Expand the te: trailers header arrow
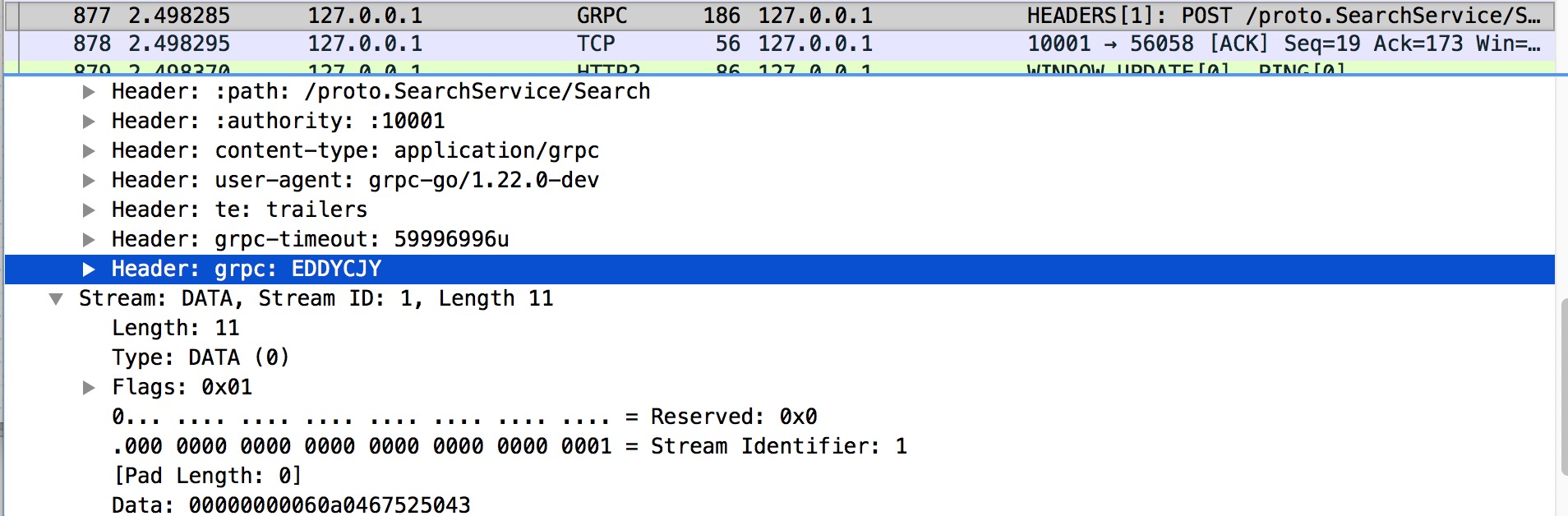1568x516 pixels. point(89,210)
